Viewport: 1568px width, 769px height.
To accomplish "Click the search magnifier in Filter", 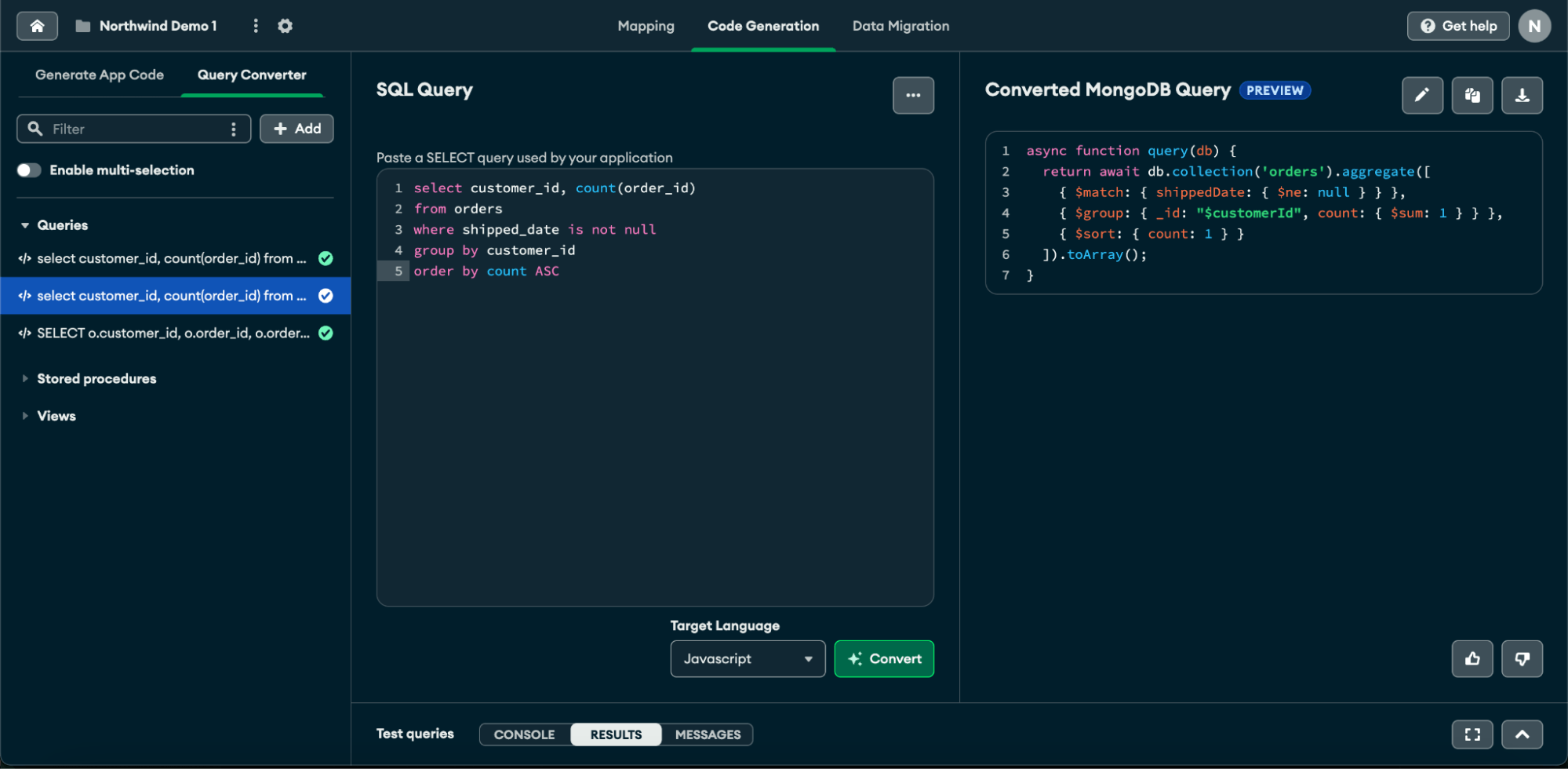I will tap(35, 128).
